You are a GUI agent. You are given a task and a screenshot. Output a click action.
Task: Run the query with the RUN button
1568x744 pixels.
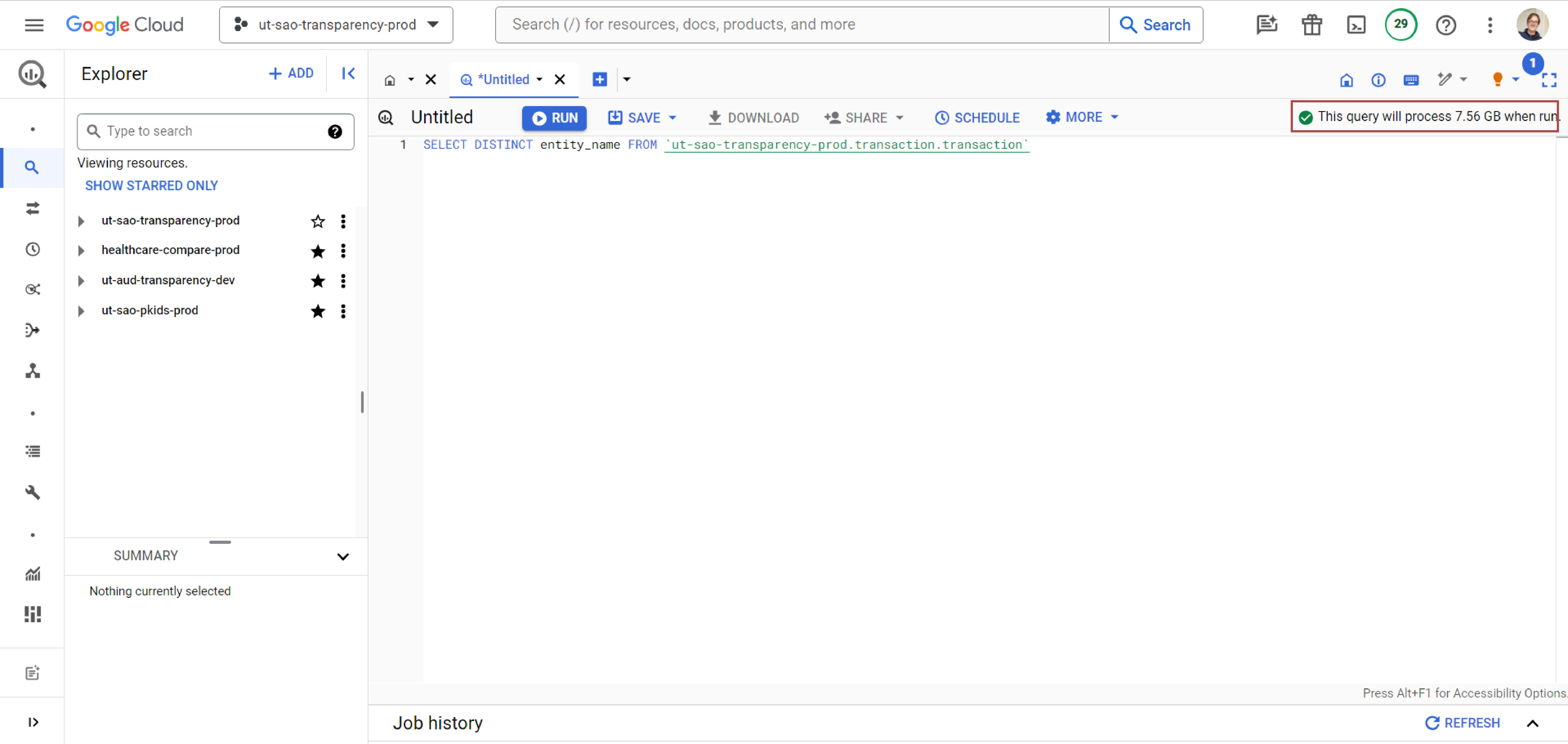554,118
